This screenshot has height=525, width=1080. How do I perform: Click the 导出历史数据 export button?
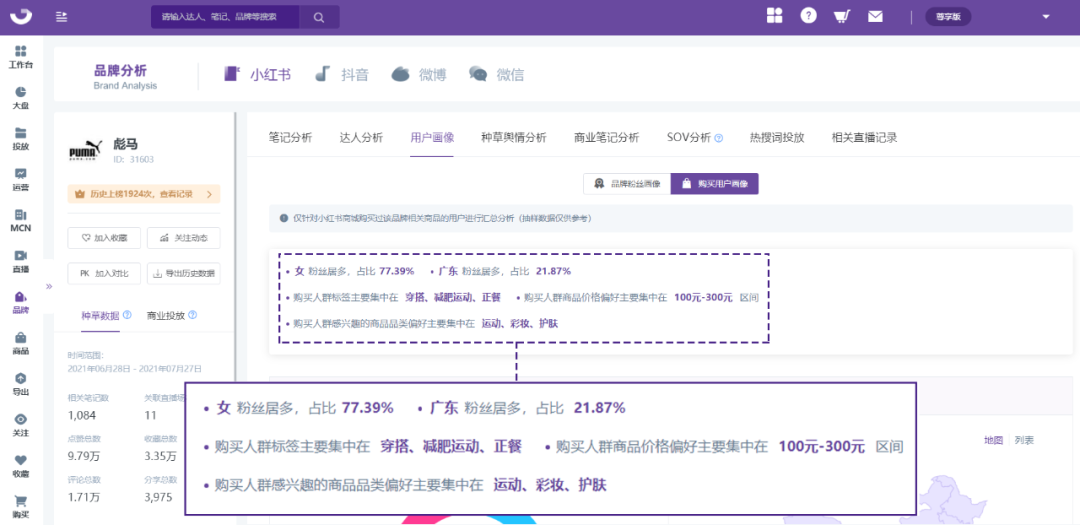pyautogui.click(x=183, y=273)
